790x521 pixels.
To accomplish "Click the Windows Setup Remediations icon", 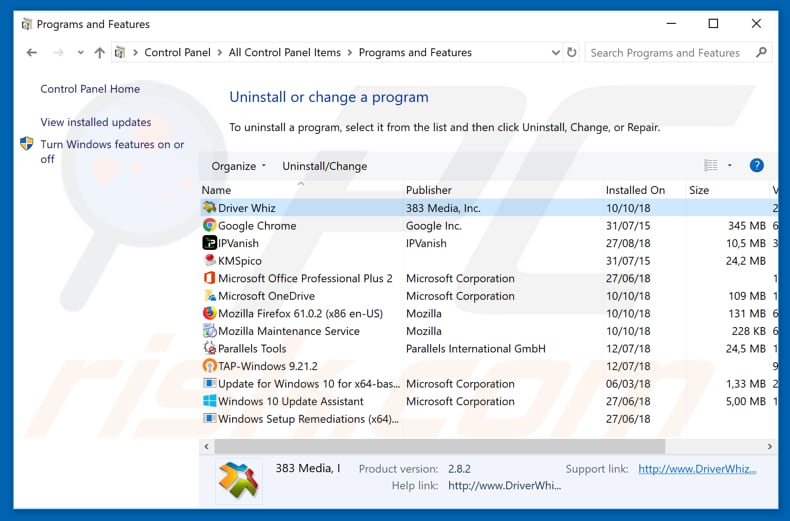I will [x=209, y=418].
